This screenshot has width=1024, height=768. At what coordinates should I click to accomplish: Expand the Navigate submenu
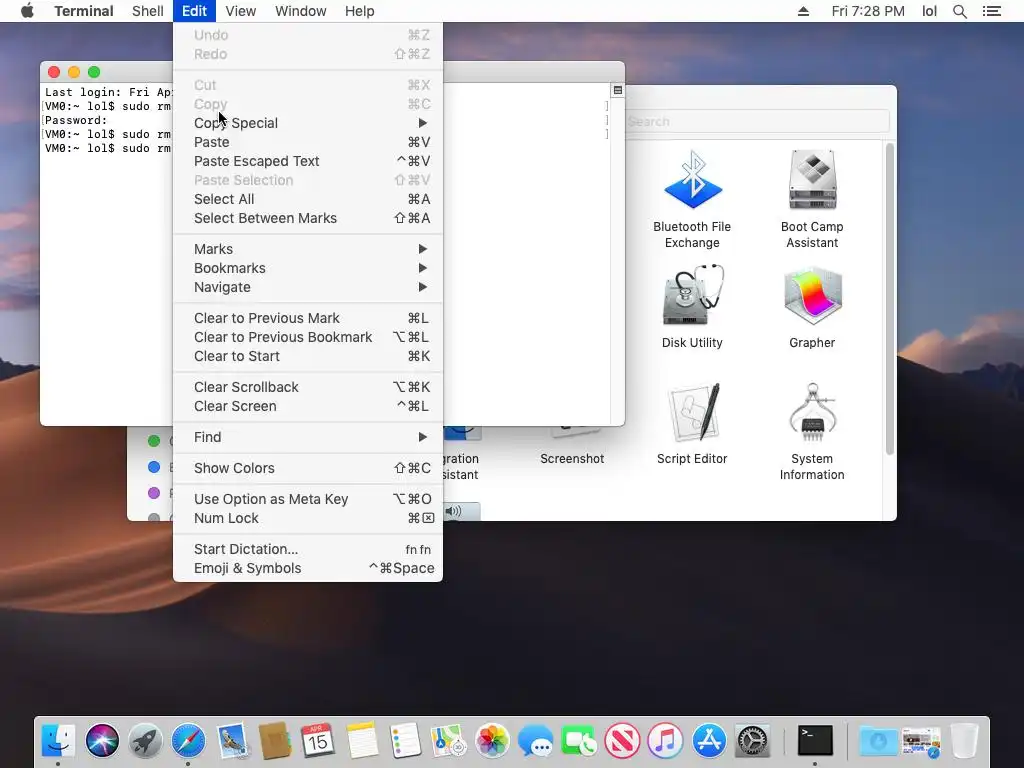pyautogui.click(x=308, y=287)
